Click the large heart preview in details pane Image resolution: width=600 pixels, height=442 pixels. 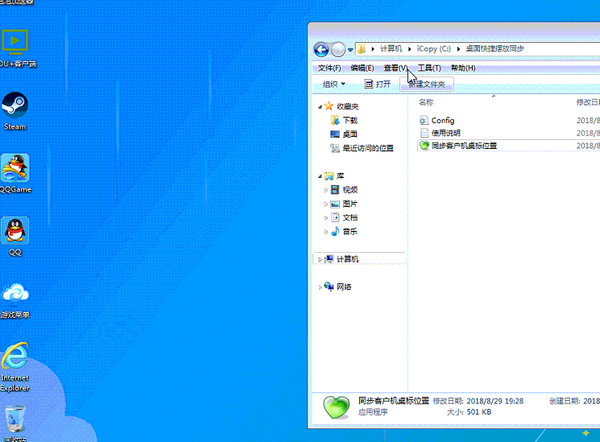336,407
